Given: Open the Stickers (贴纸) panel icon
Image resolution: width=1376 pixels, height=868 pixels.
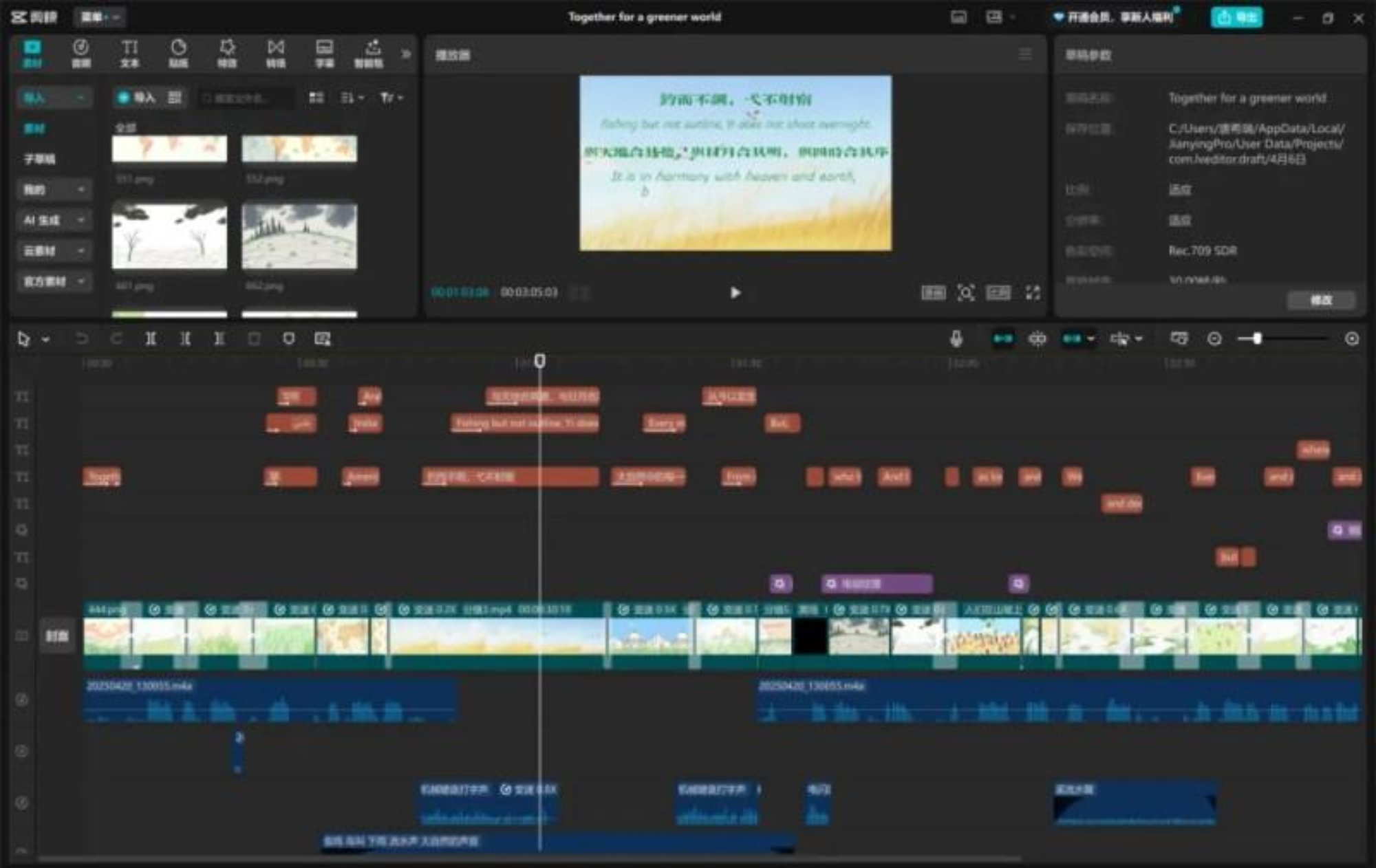Looking at the screenshot, I should pos(178,53).
